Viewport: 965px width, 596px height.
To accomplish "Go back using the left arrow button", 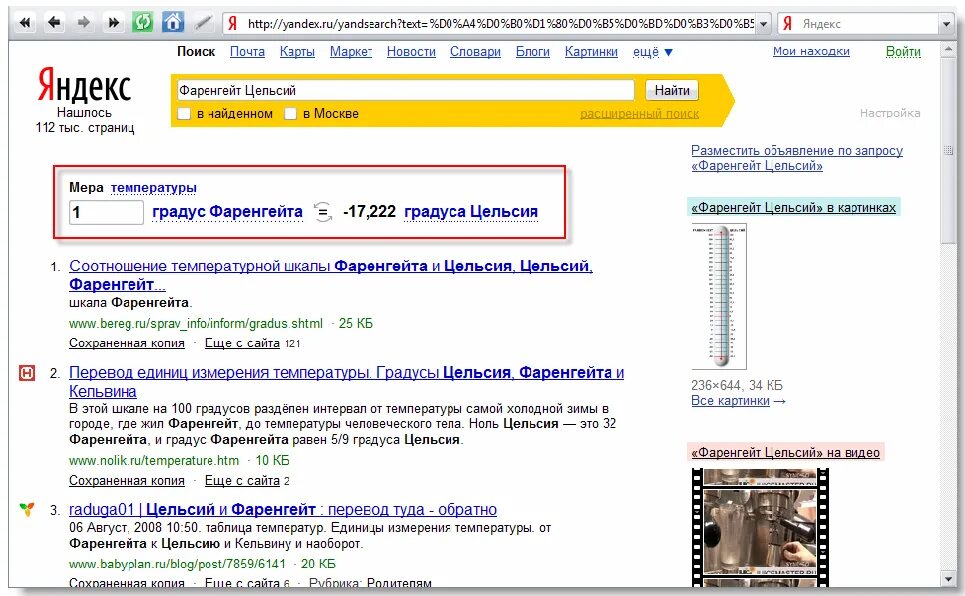I will [x=54, y=23].
